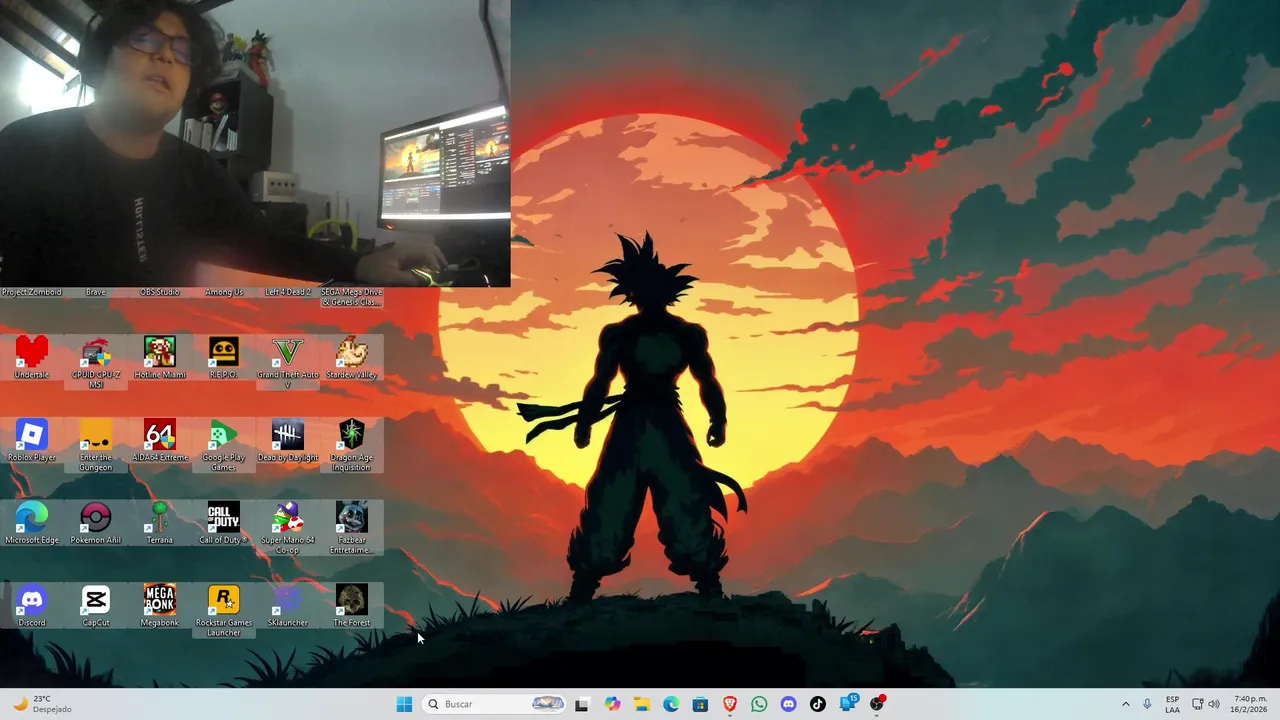Select the SKlauncher desktop icon
Image resolution: width=1280 pixels, height=720 pixels.
(x=288, y=607)
